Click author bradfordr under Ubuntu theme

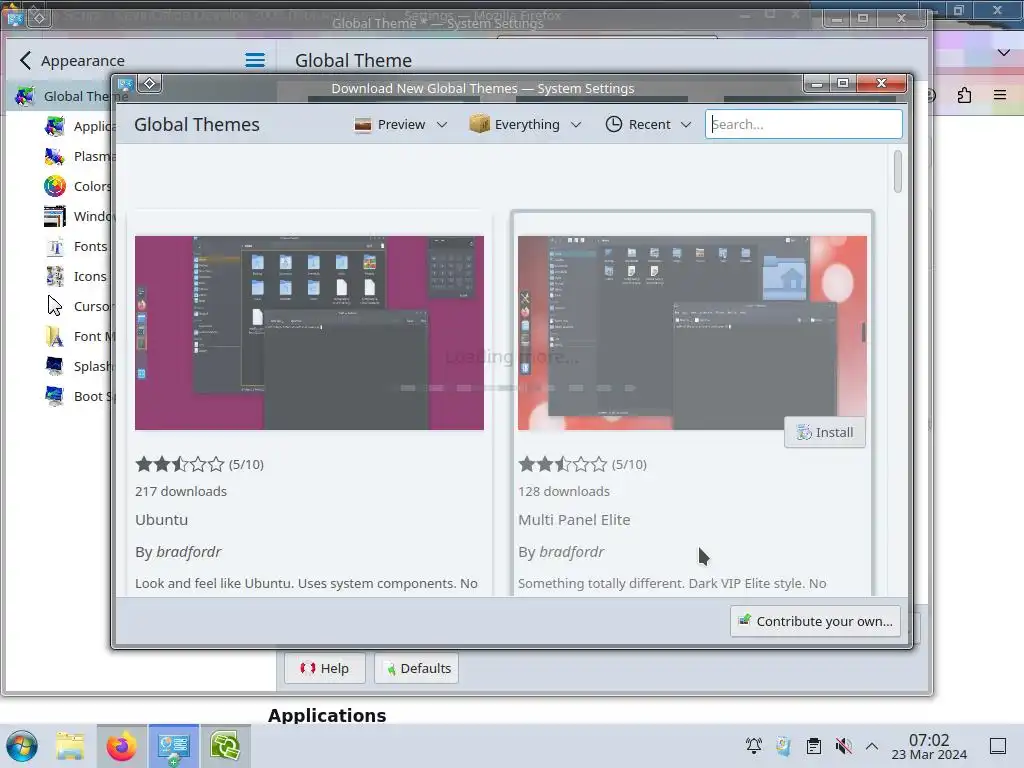tap(189, 552)
